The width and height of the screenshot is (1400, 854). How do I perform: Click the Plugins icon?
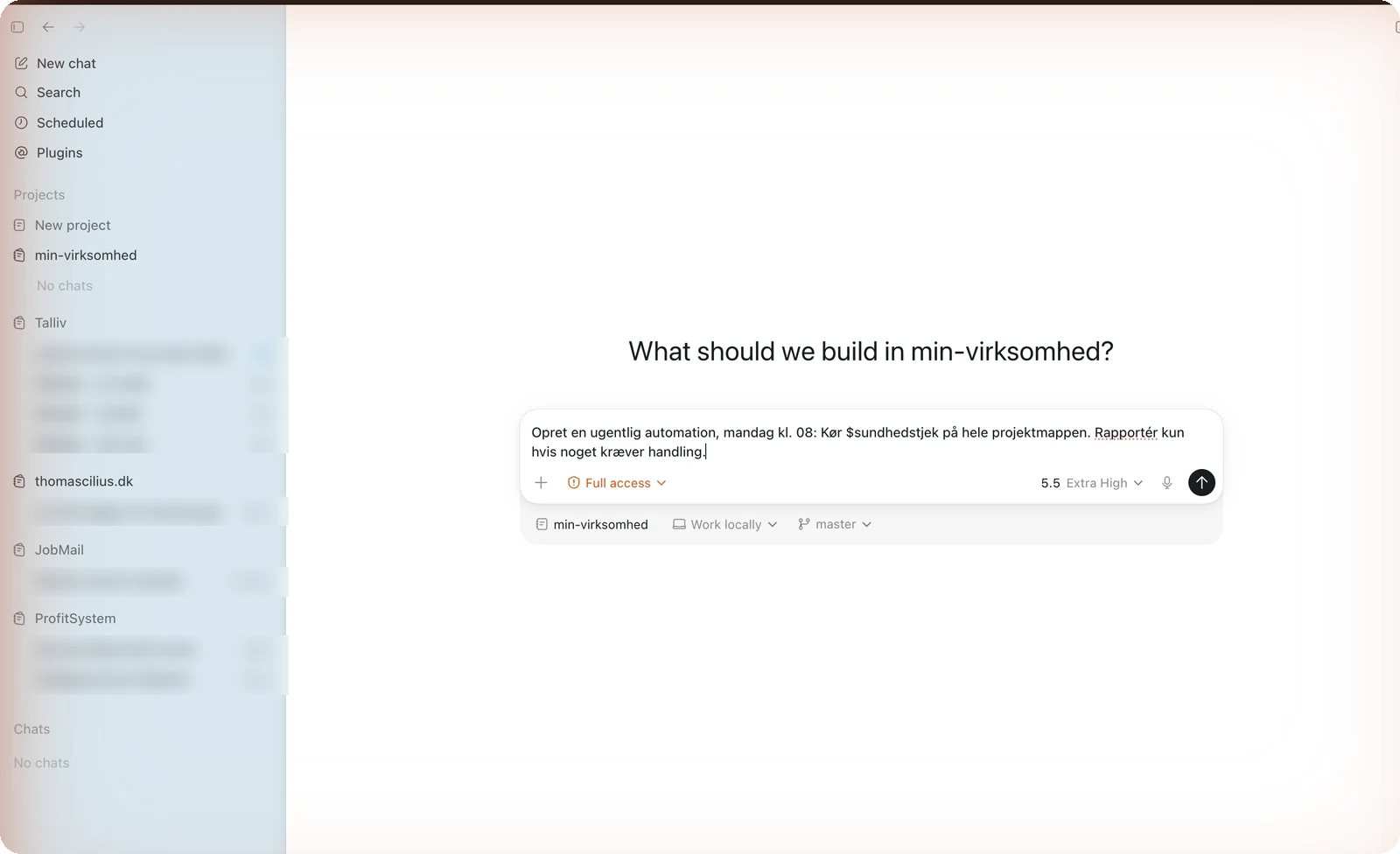tap(21, 152)
